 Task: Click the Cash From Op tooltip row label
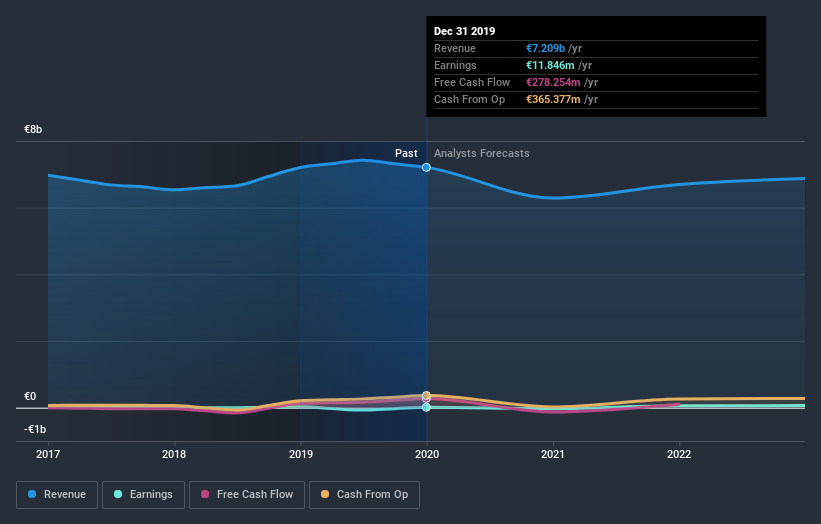tap(469, 99)
